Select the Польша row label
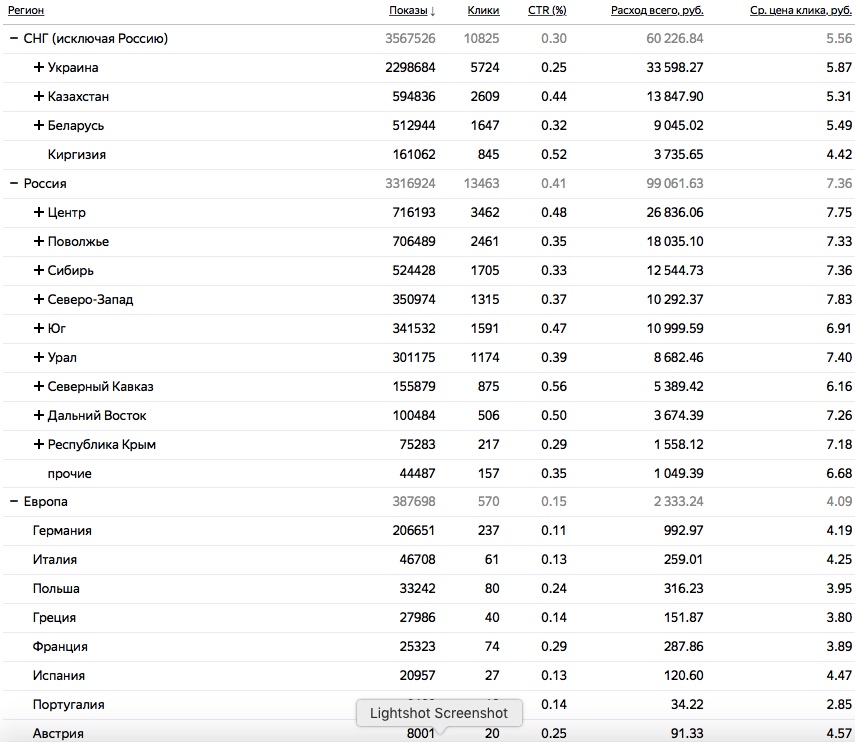 [56, 588]
